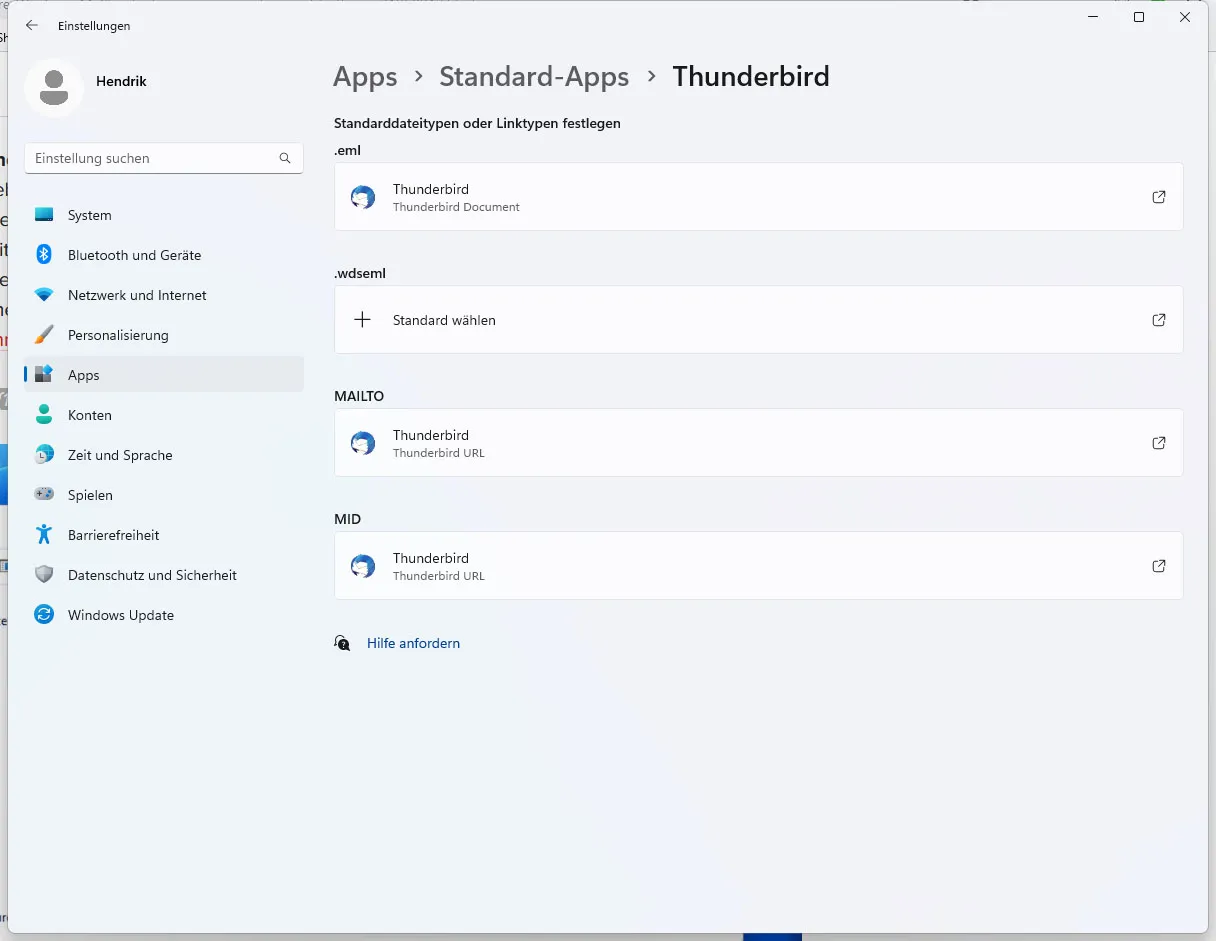1216x941 pixels.
Task: Click the Thunderbird icon under .eml
Action: [363, 197]
